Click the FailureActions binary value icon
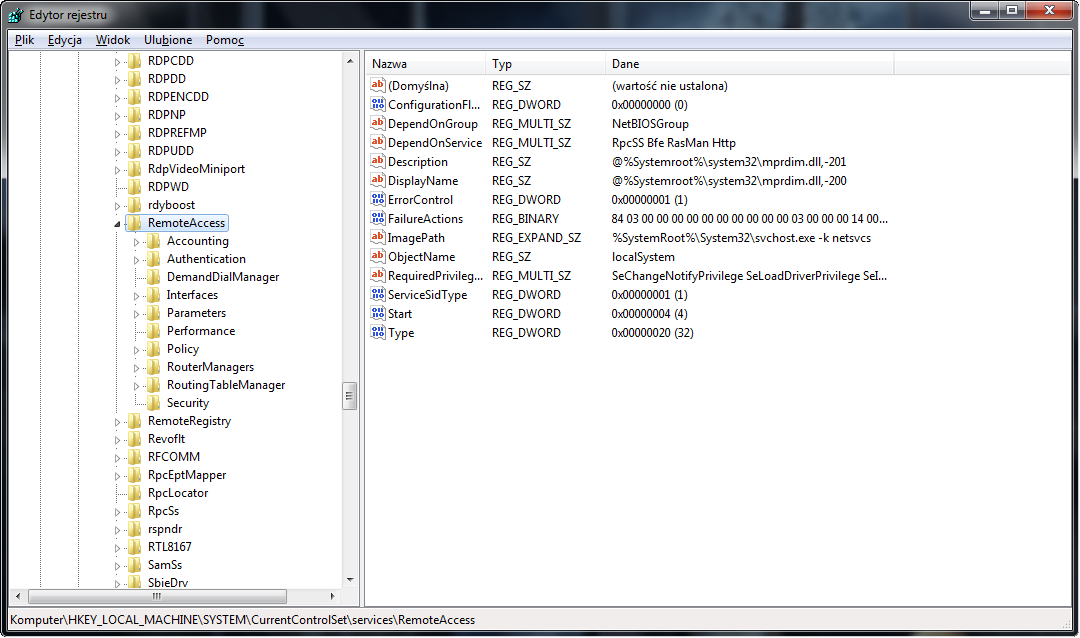This screenshot has width=1080, height=638. coord(377,218)
